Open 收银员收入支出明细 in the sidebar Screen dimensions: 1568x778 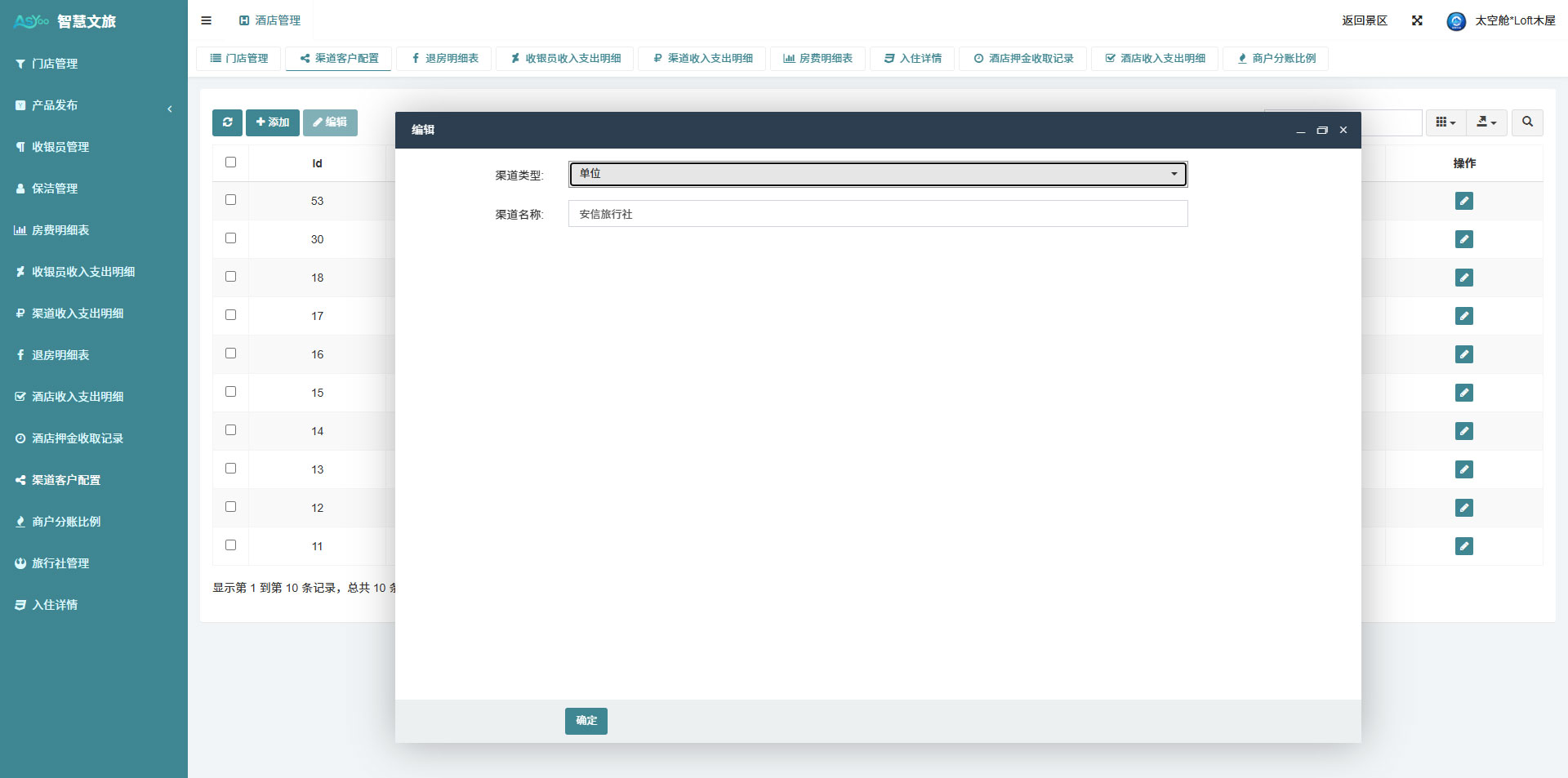coord(94,272)
